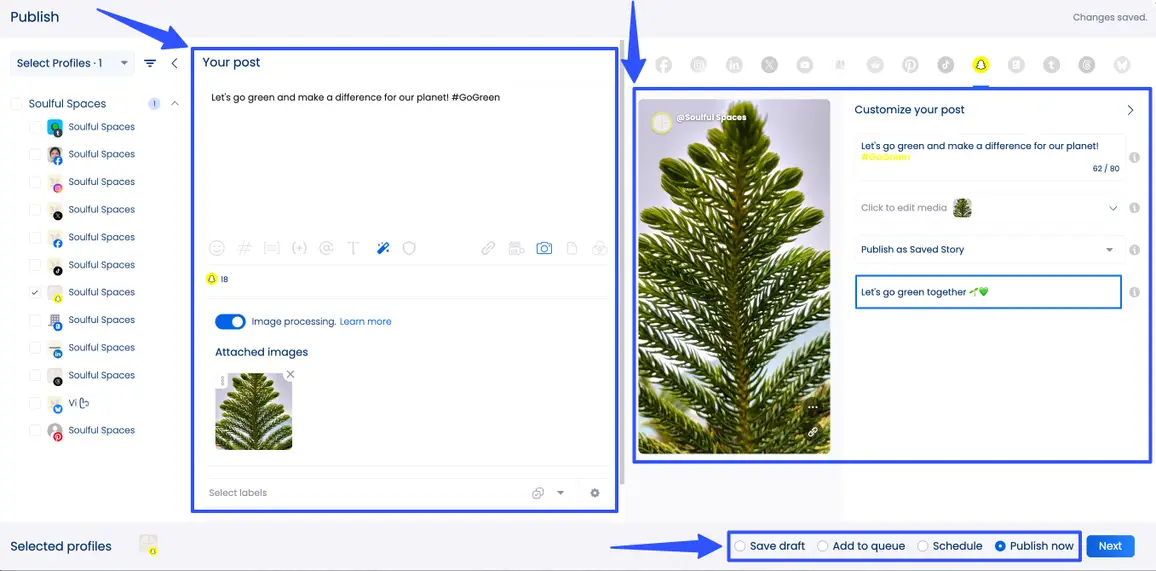Open the emoji picker in post editor
The width and height of the screenshot is (1156, 571).
click(x=216, y=249)
